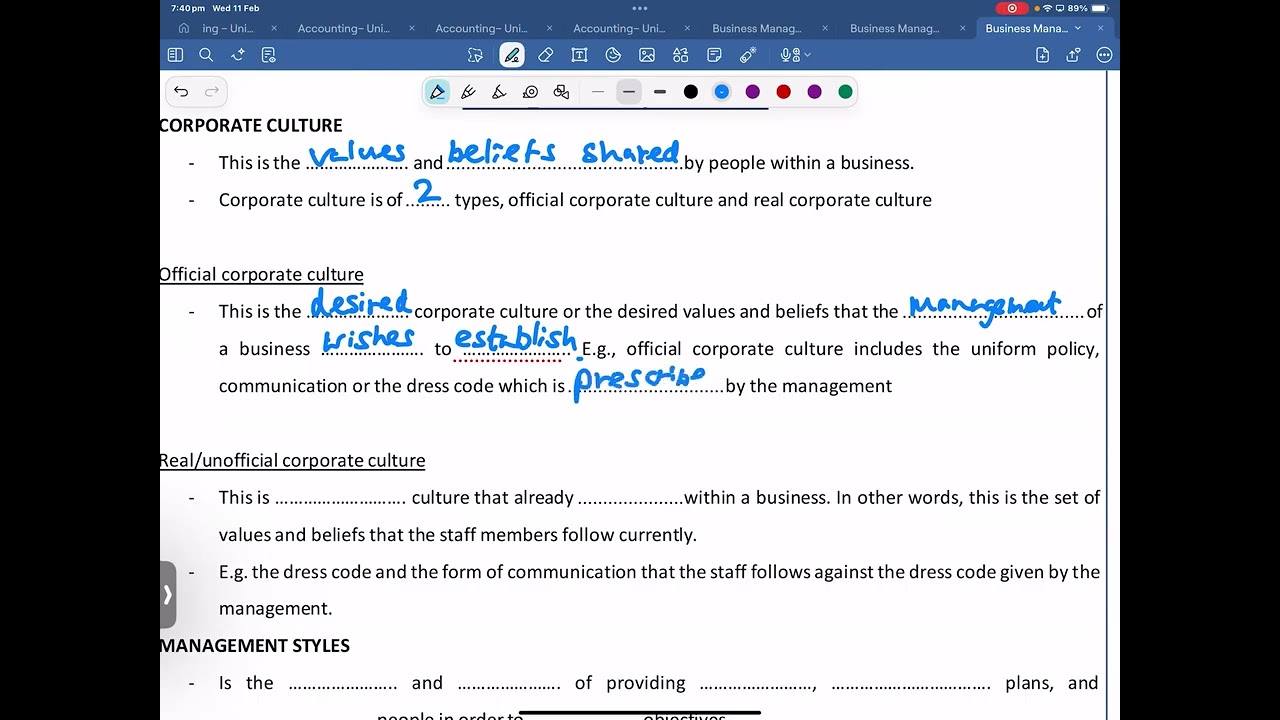
Task: Open the selected blue color options
Action: coord(722,92)
